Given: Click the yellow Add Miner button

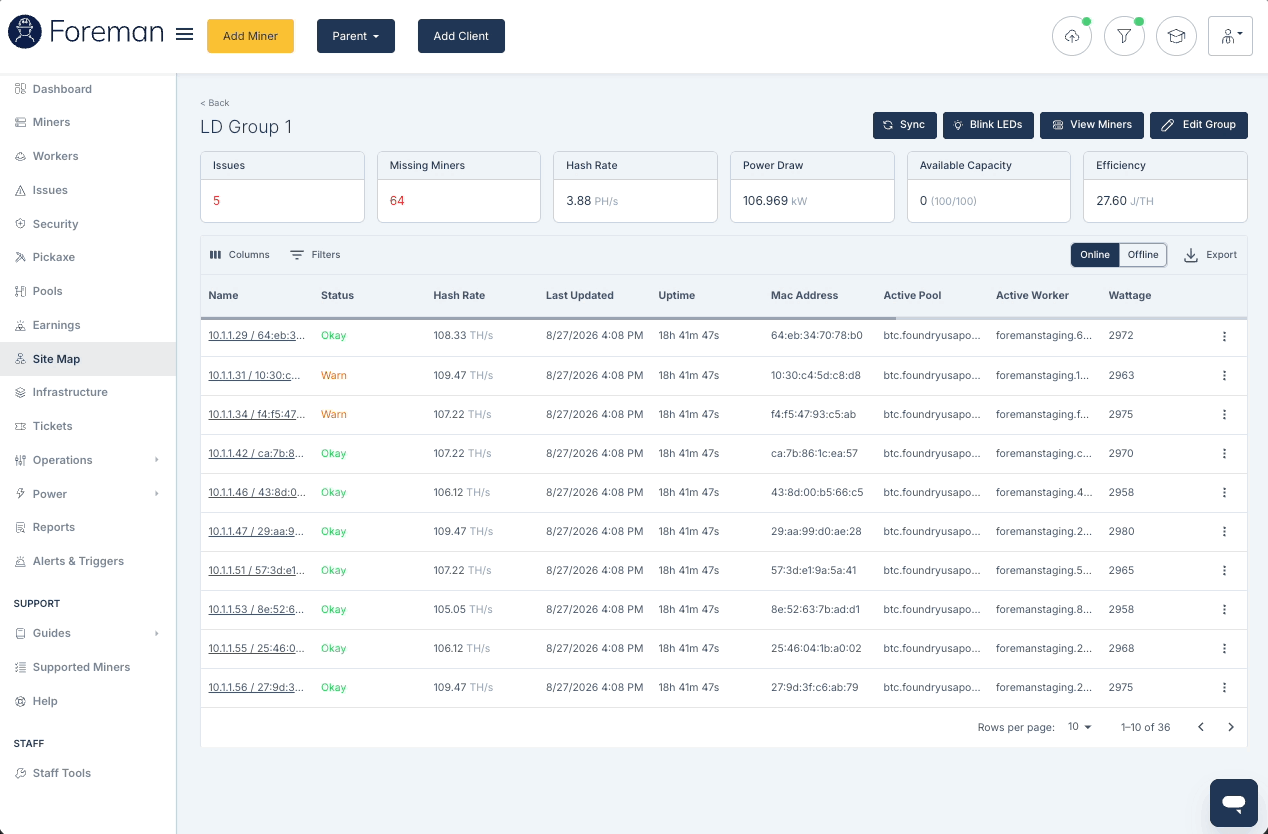Looking at the screenshot, I should (x=250, y=36).
